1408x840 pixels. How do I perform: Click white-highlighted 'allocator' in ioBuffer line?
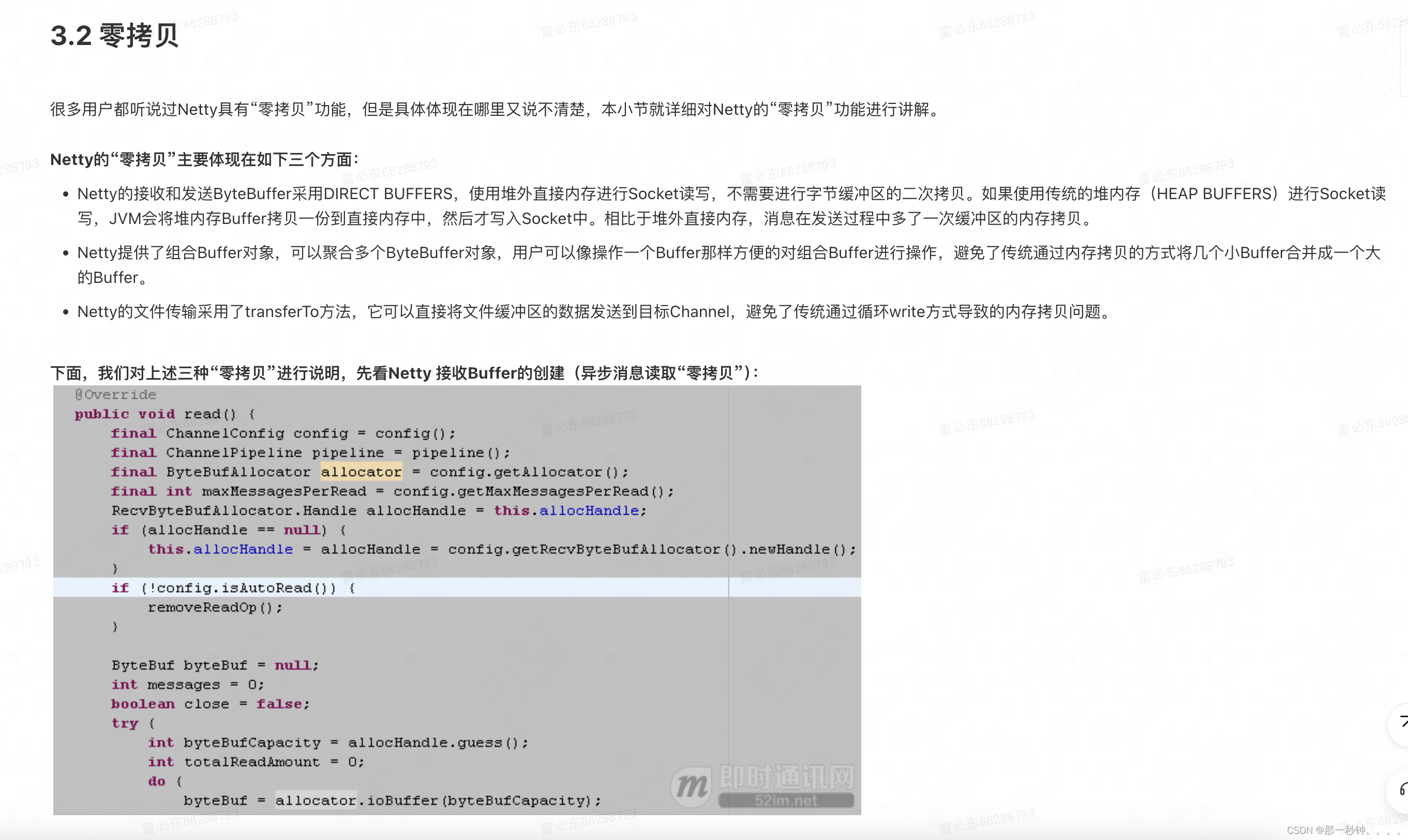pos(316,800)
